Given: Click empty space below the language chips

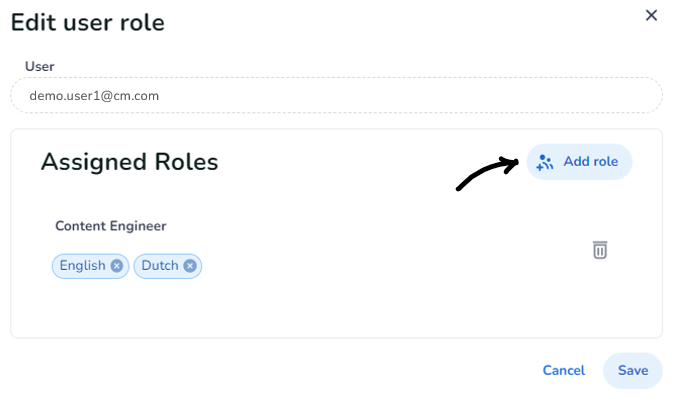Looking at the screenshot, I should point(200,310).
